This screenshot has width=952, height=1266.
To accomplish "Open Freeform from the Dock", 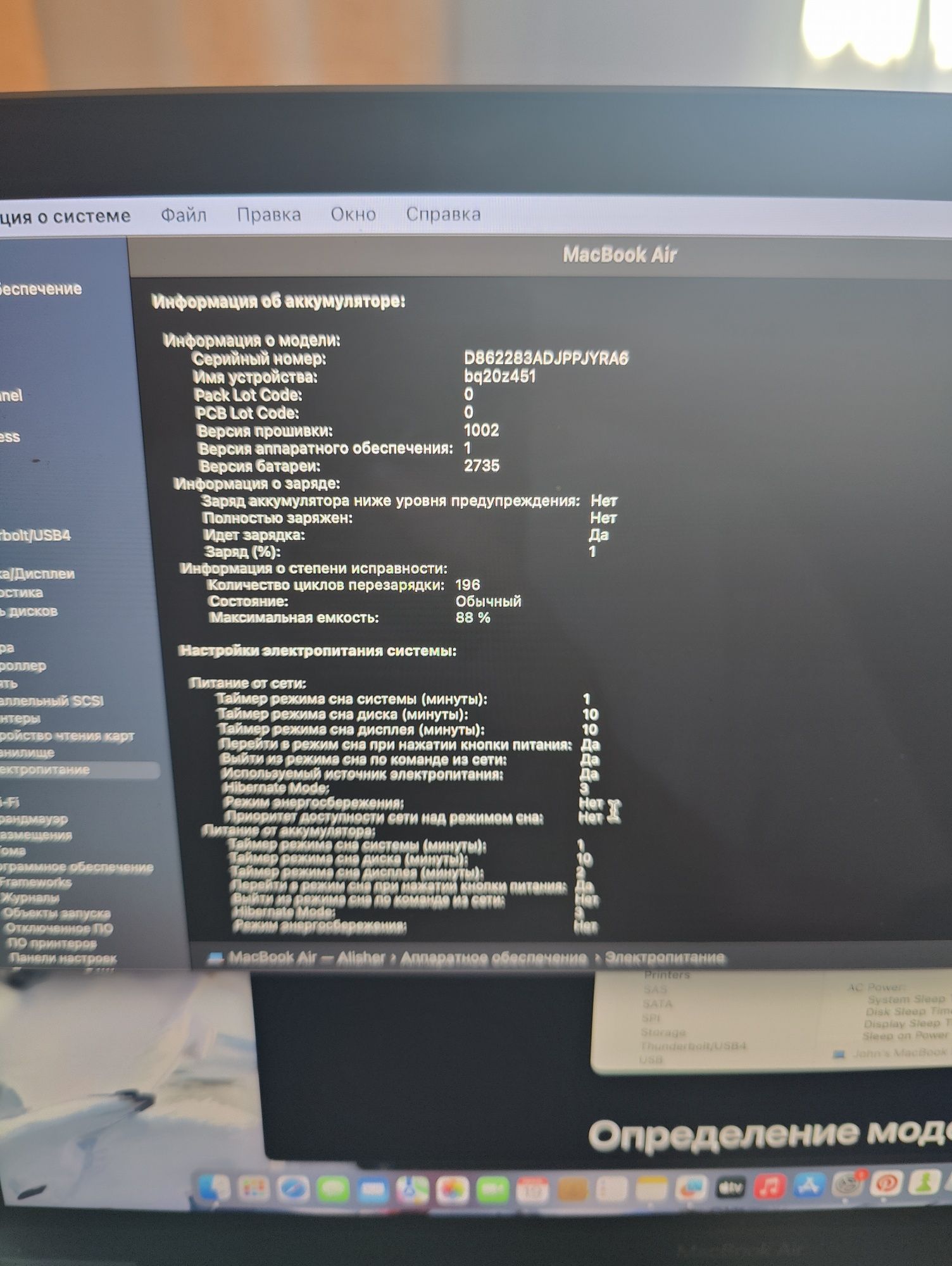I will 691,1189.
